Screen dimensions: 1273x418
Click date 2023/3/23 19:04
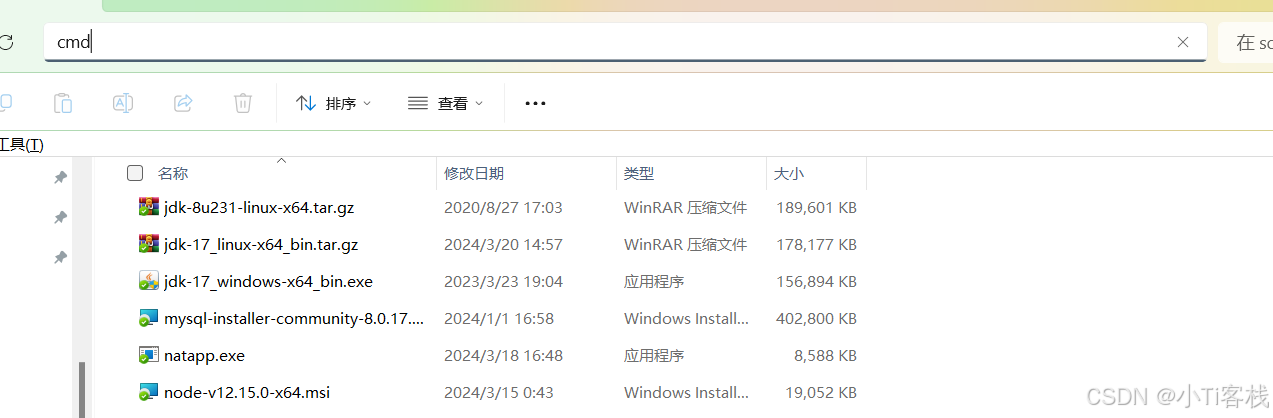tap(503, 282)
